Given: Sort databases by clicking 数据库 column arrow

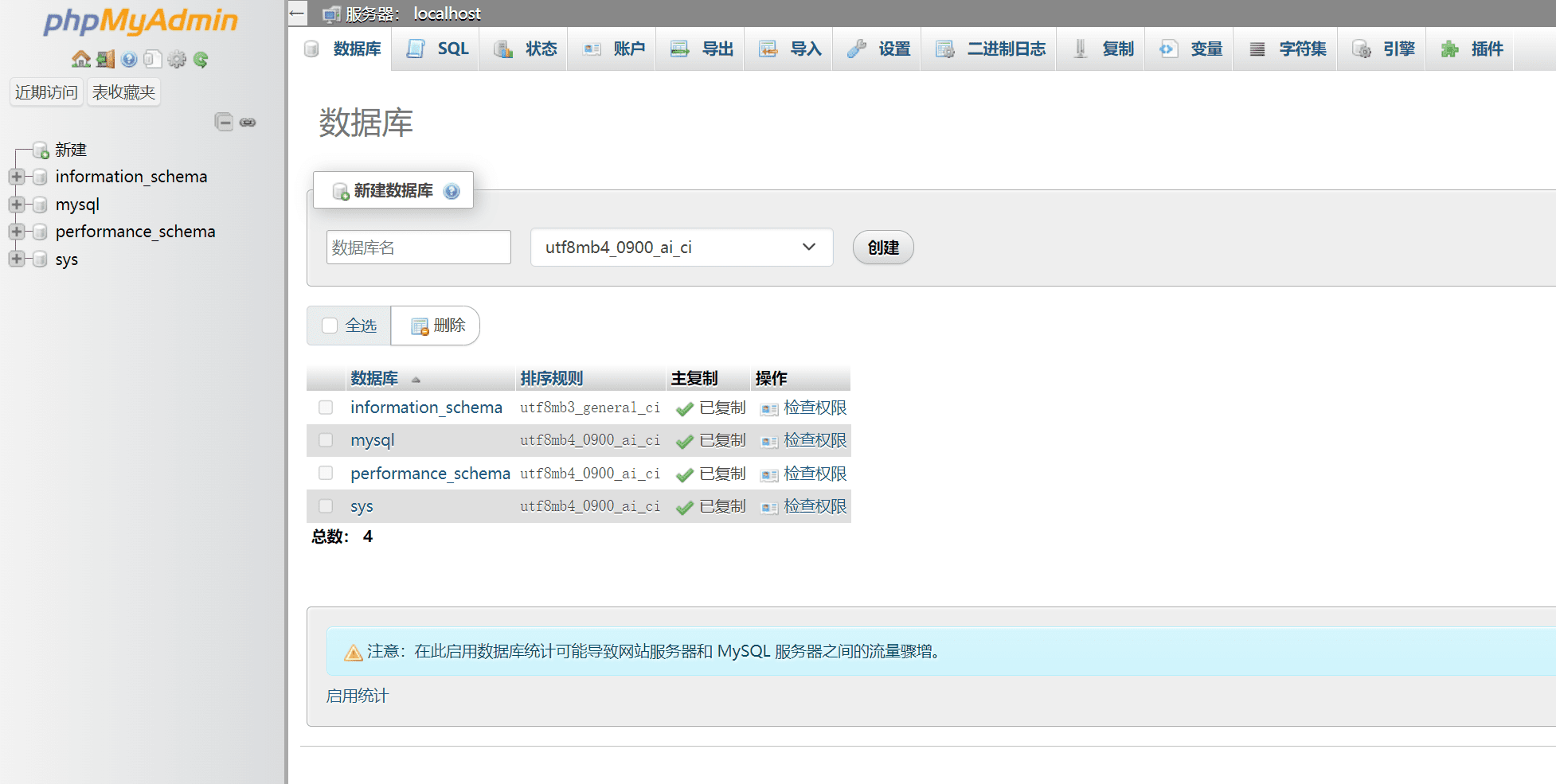Looking at the screenshot, I should tap(416, 380).
